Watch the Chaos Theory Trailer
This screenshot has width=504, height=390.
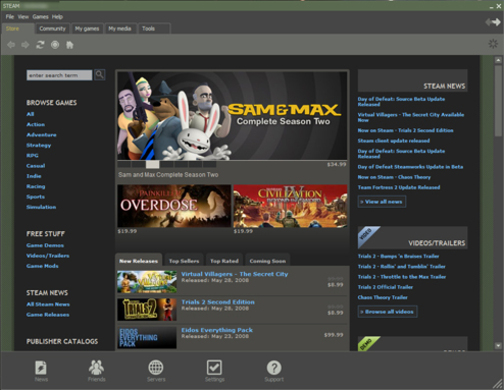pyautogui.click(x=382, y=297)
